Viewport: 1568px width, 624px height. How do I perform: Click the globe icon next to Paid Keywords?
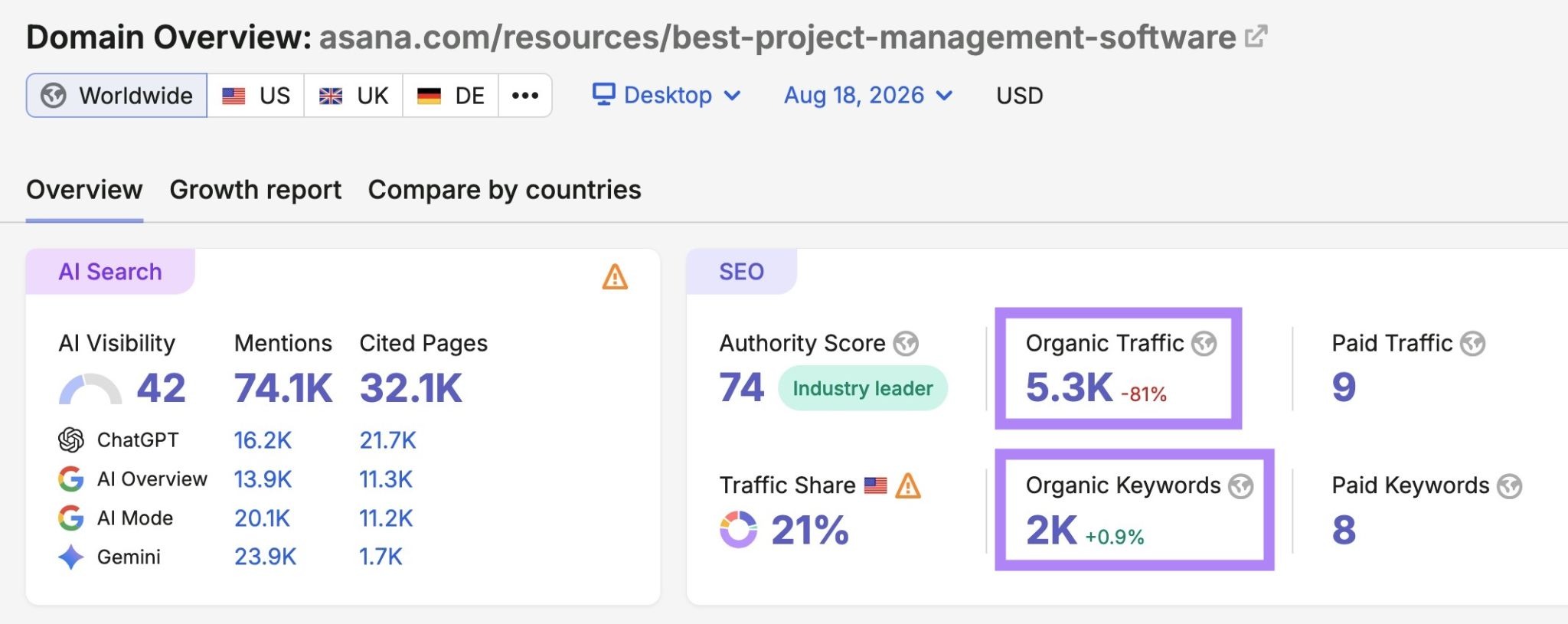tap(1509, 486)
